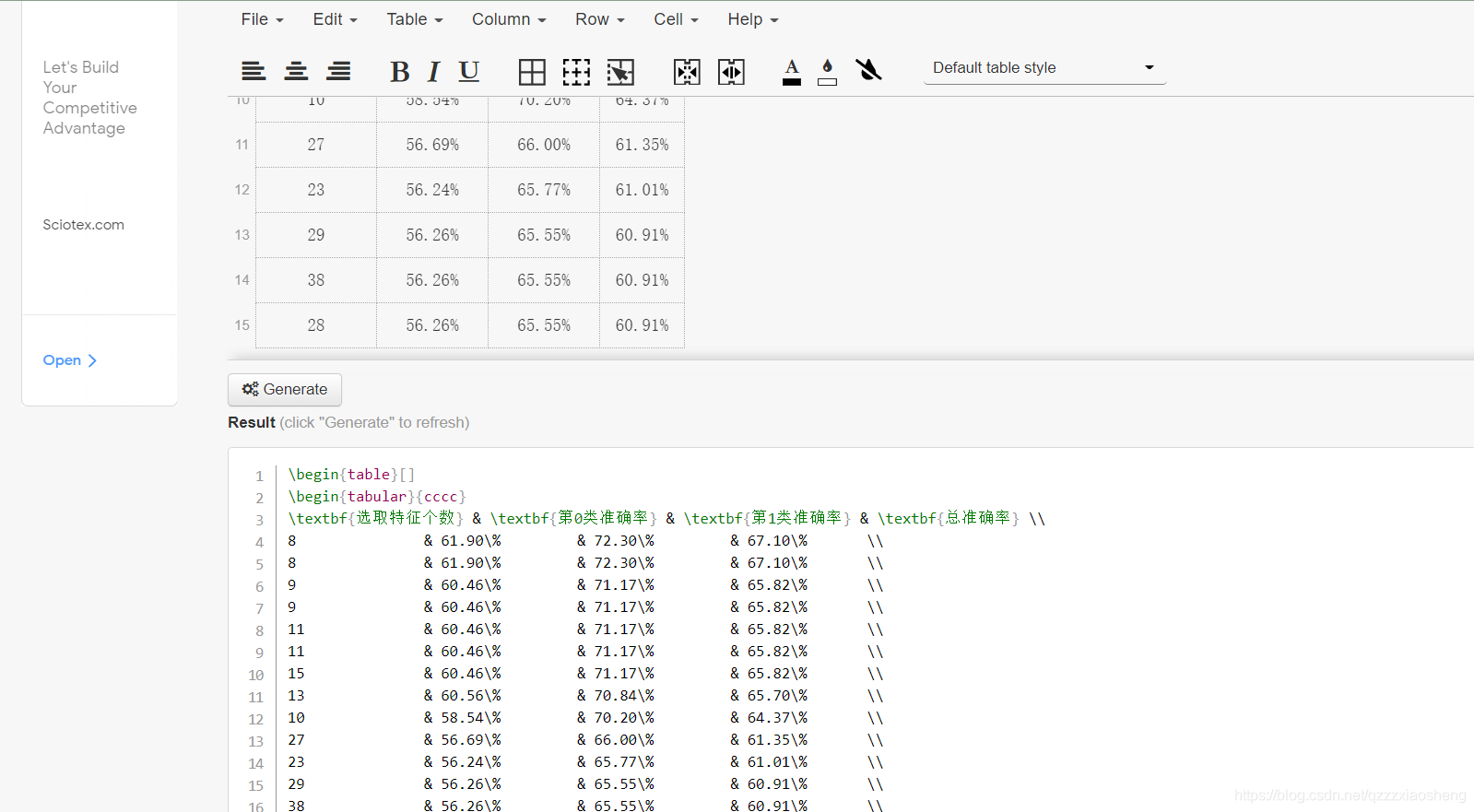Click the \textbf header row in code
The height and width of the screenshot is (812, 1474).
pos(666,519)
